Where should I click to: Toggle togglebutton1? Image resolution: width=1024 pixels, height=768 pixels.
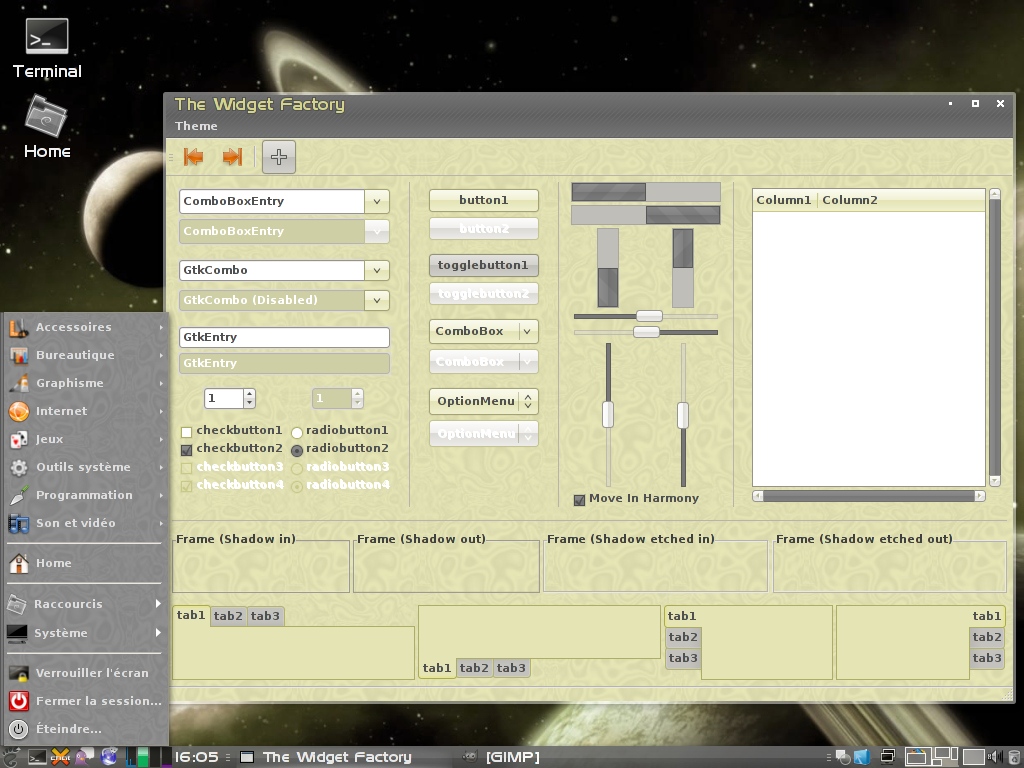tap(483, 265)
